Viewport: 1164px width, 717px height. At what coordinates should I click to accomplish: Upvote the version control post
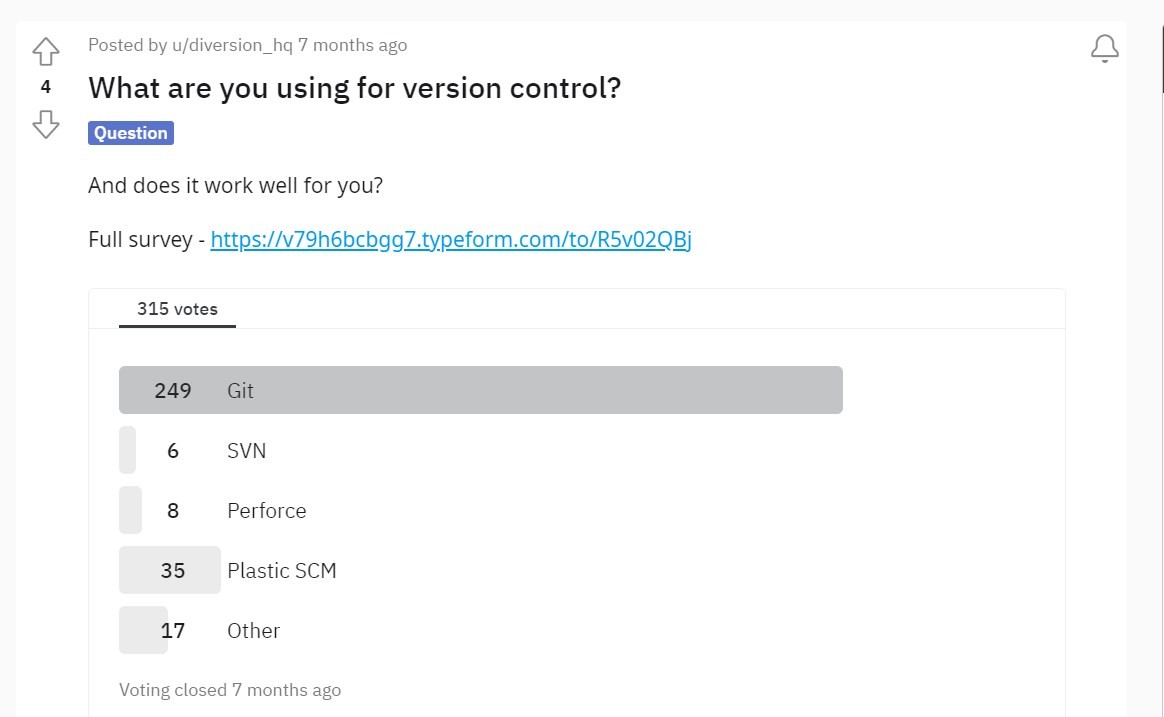tap(45, 51)
